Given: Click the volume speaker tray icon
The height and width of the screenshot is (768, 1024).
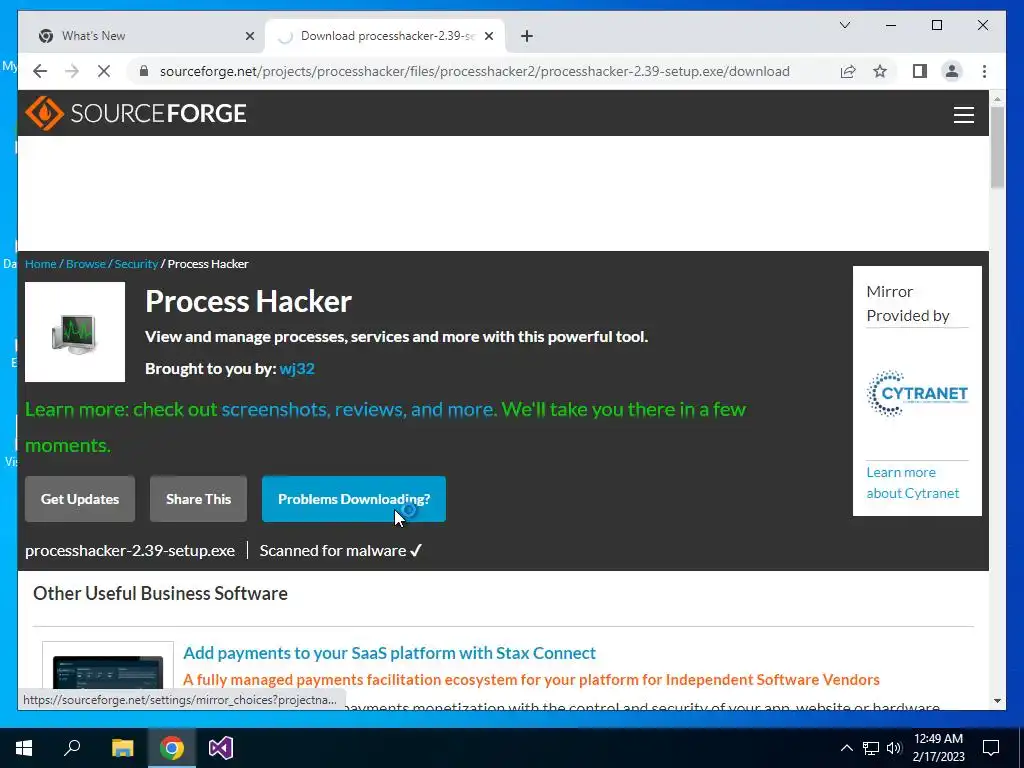Looking at the screenshot, I should coord(894,748).
